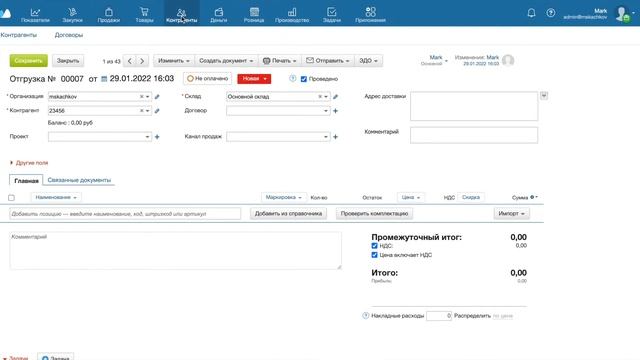The image size is (640, 360).
Task: Click Проверить комплектацию button
Action: 374,213
